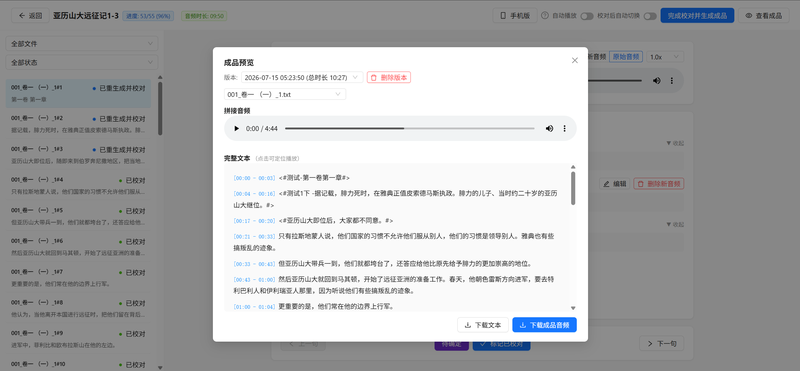Click the sentence list scroll-down arrow
The height and width of the screenshot is (371, 800).
pyautogui.click(x=160, y=367)
